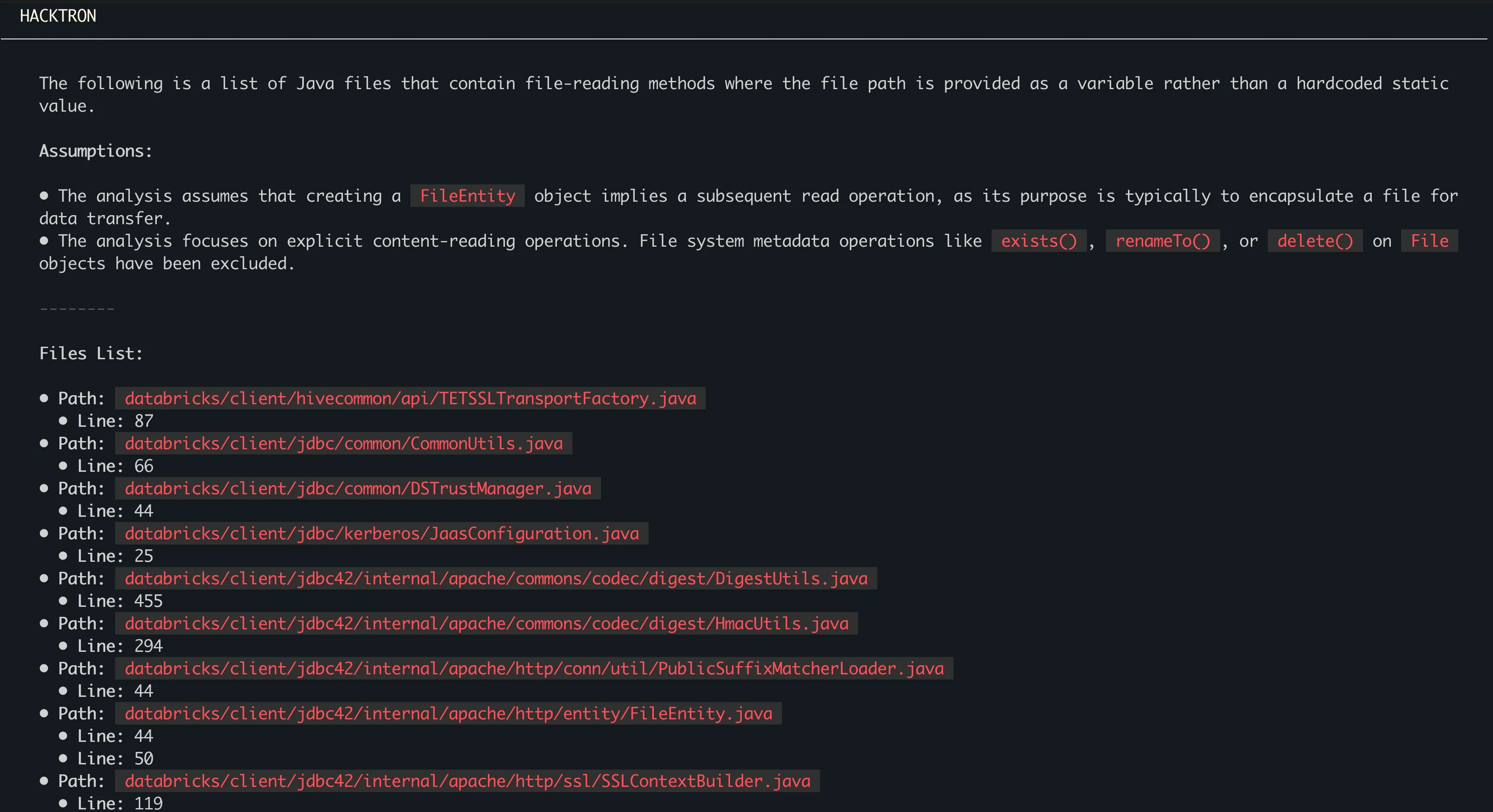Click the SSLContextBuilder.java file path
This screenshot has width=1493, height=812.
pyautogui.click(x=467, y=781)
